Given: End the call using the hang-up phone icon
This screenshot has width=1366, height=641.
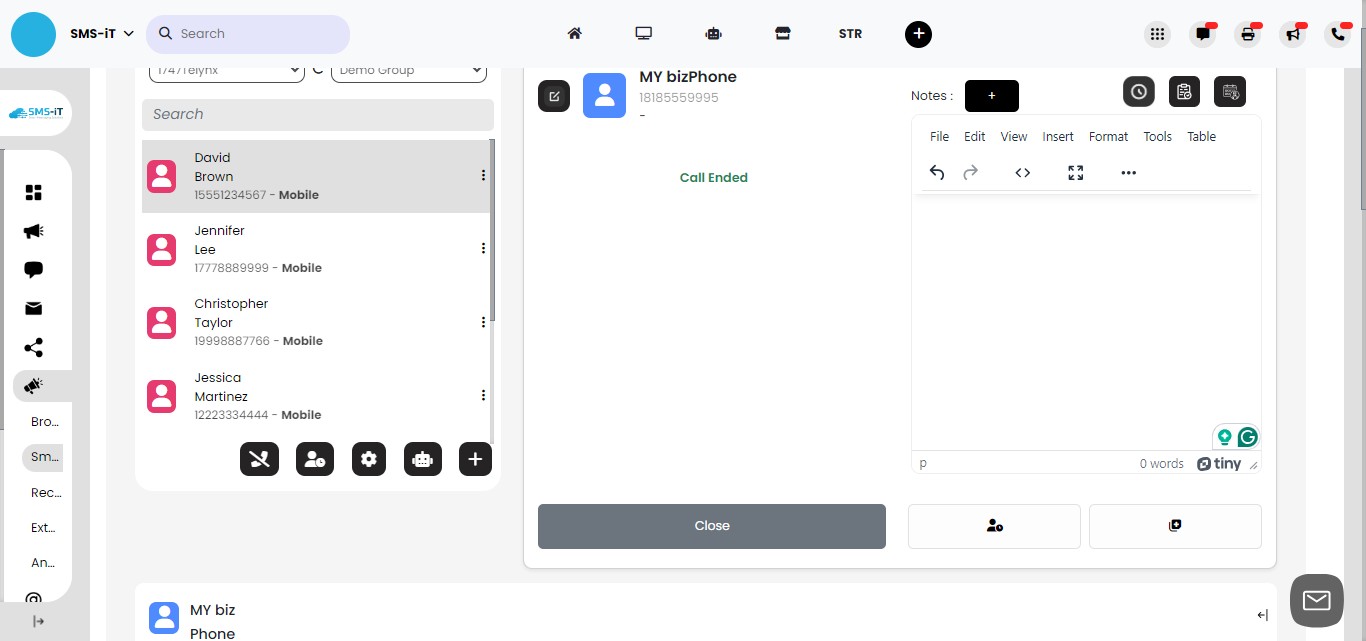Looking at the screenshot, I should tap(259, 459).
